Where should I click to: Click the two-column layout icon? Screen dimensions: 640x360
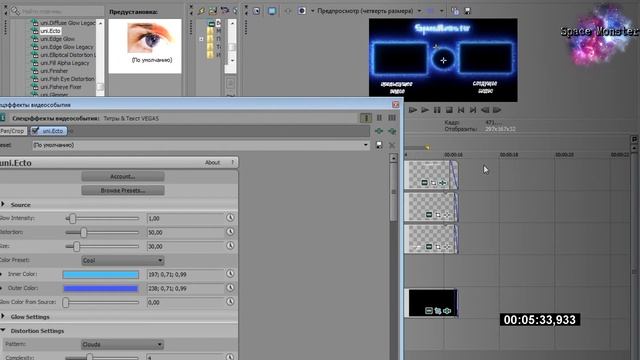tap(379, 118)
